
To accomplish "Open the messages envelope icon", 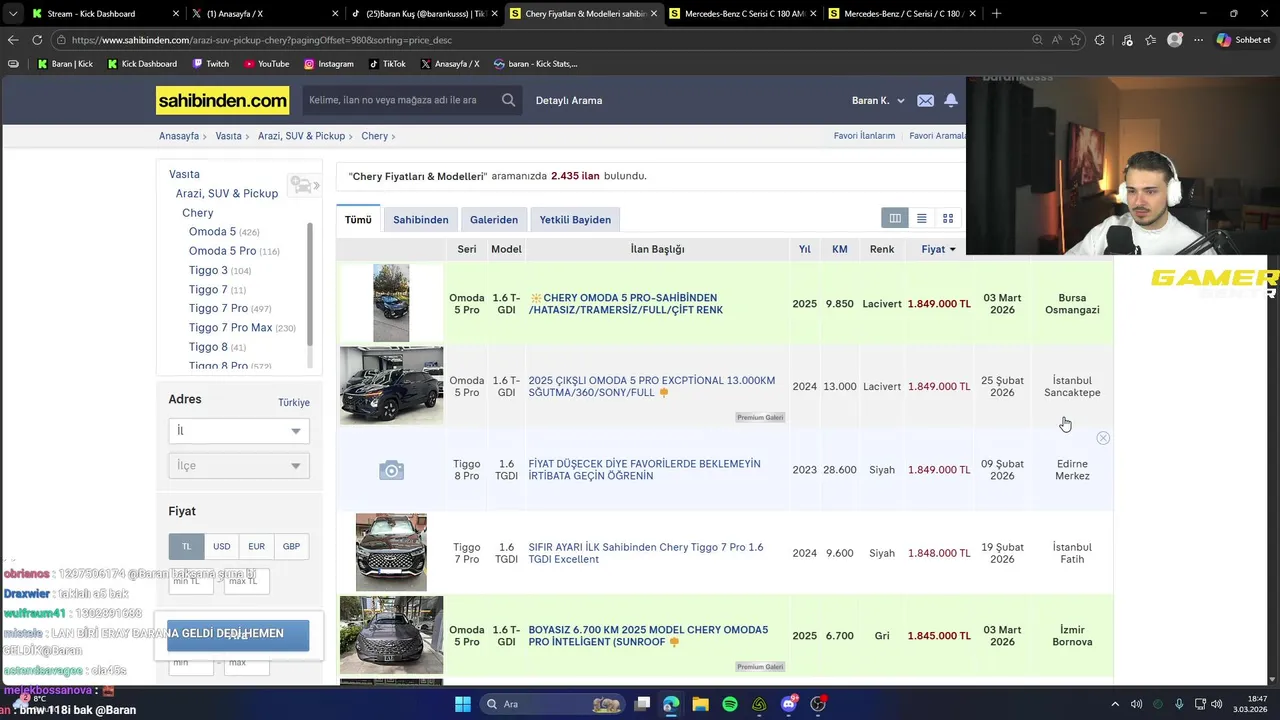I will (925, 100).
